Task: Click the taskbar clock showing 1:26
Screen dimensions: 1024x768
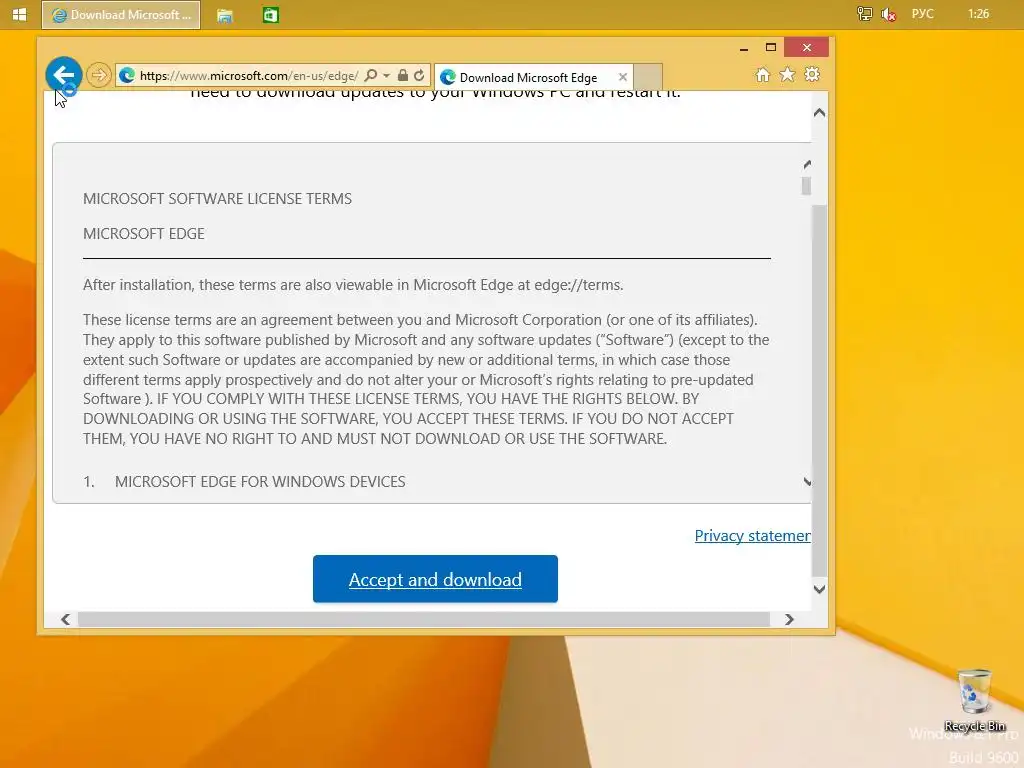Action: (978, 14)
